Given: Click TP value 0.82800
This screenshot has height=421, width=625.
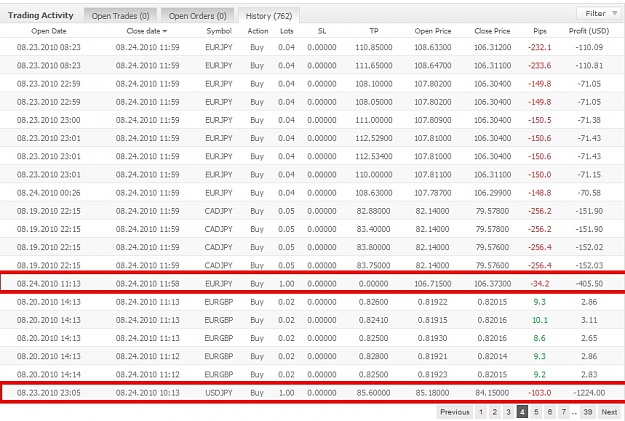Looking at the screenshot, I should click(x=373, y=356).
